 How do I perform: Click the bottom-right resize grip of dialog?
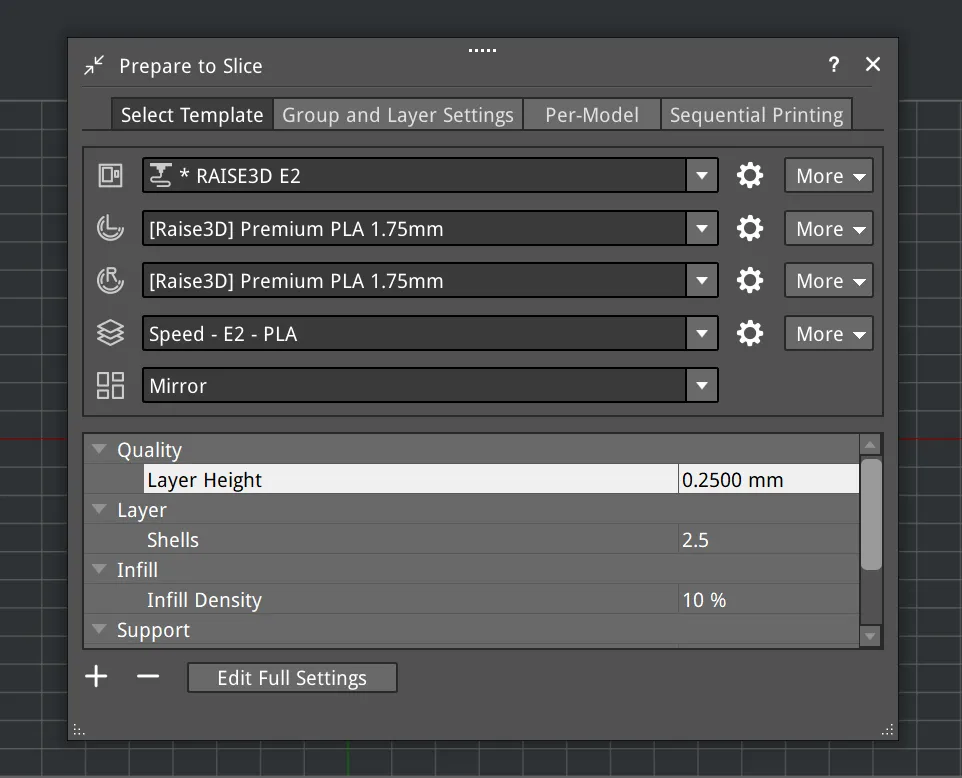888,730
